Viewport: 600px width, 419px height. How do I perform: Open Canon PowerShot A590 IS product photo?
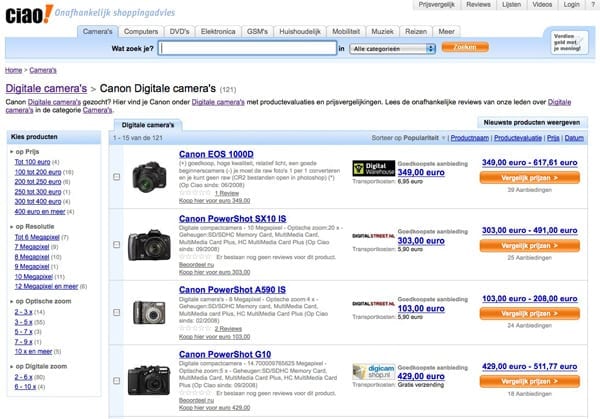pyautogui.click(x=149, y=312)
